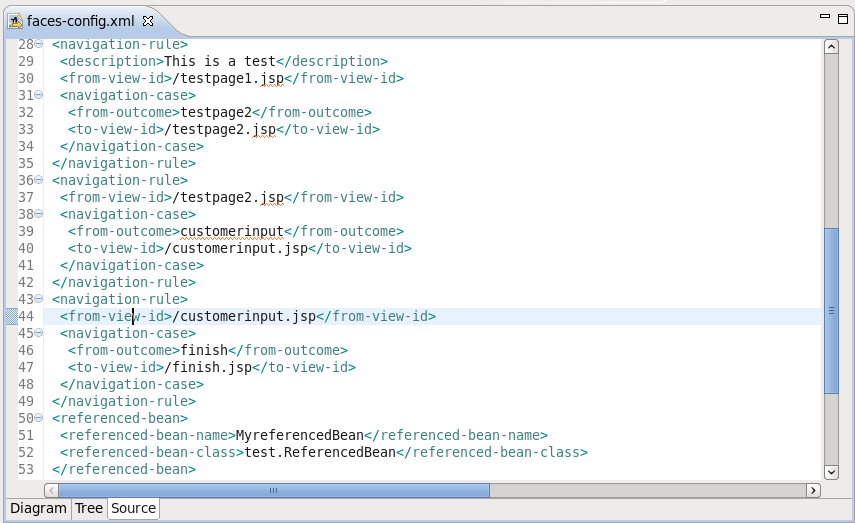This screenshot has height=523, width=855.
Task: Click '/finish.jsp' on line 47
Action: point(208,367)
